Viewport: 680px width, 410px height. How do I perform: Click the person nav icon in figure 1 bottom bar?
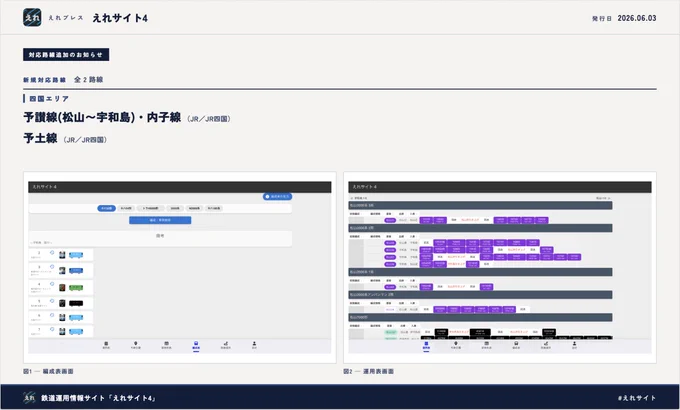pyautogui.click(x=254, y=345)
